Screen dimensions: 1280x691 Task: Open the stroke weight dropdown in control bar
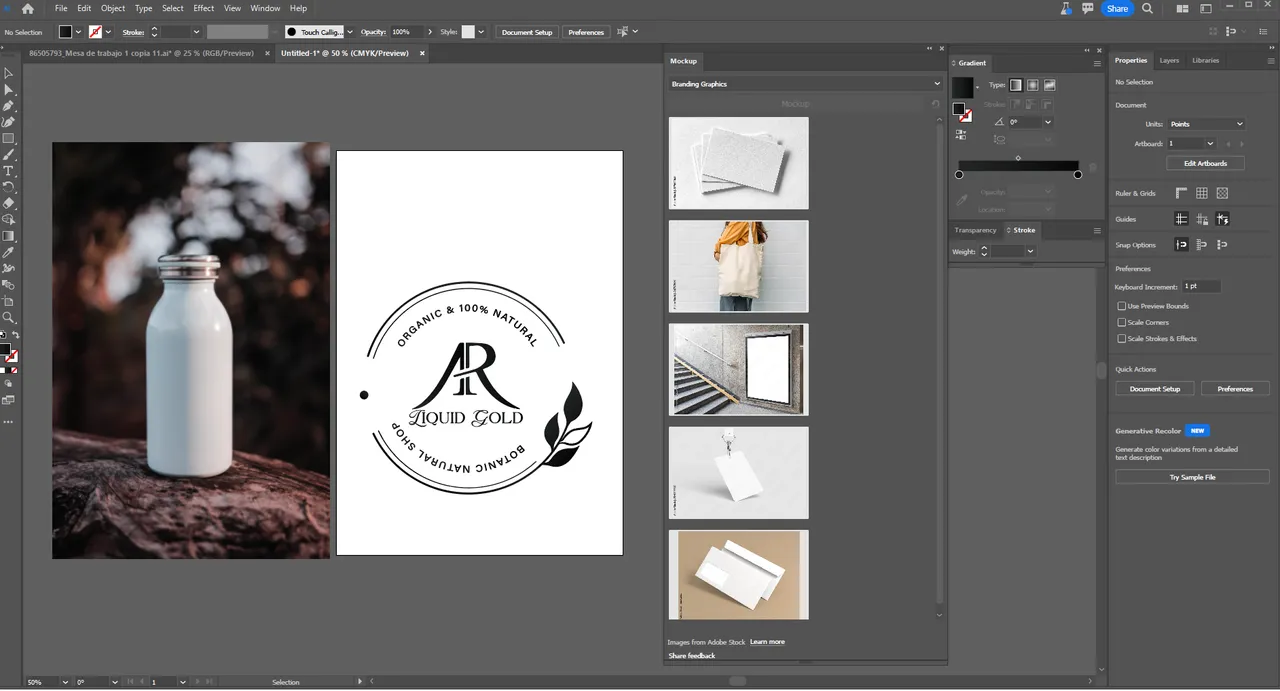[196, 32]
